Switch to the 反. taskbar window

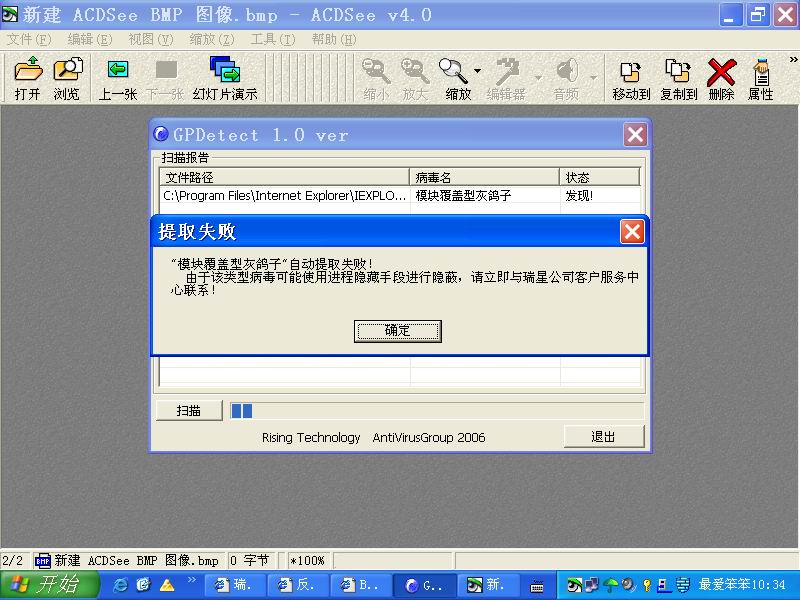(298, 585)
